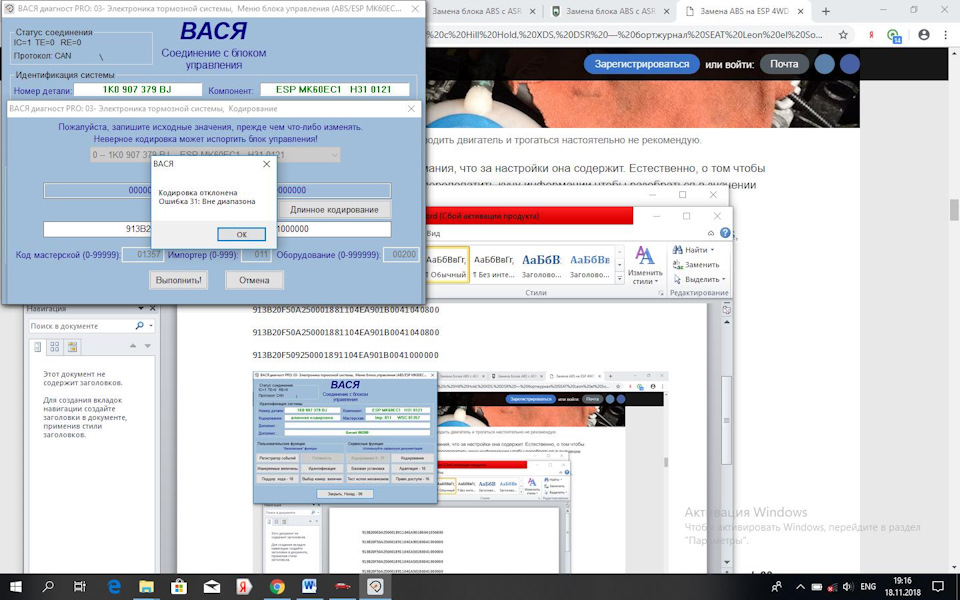Switch to Word from taskbar
The height and width of the screenshot is (600, 960).
(x=310, y=587)
